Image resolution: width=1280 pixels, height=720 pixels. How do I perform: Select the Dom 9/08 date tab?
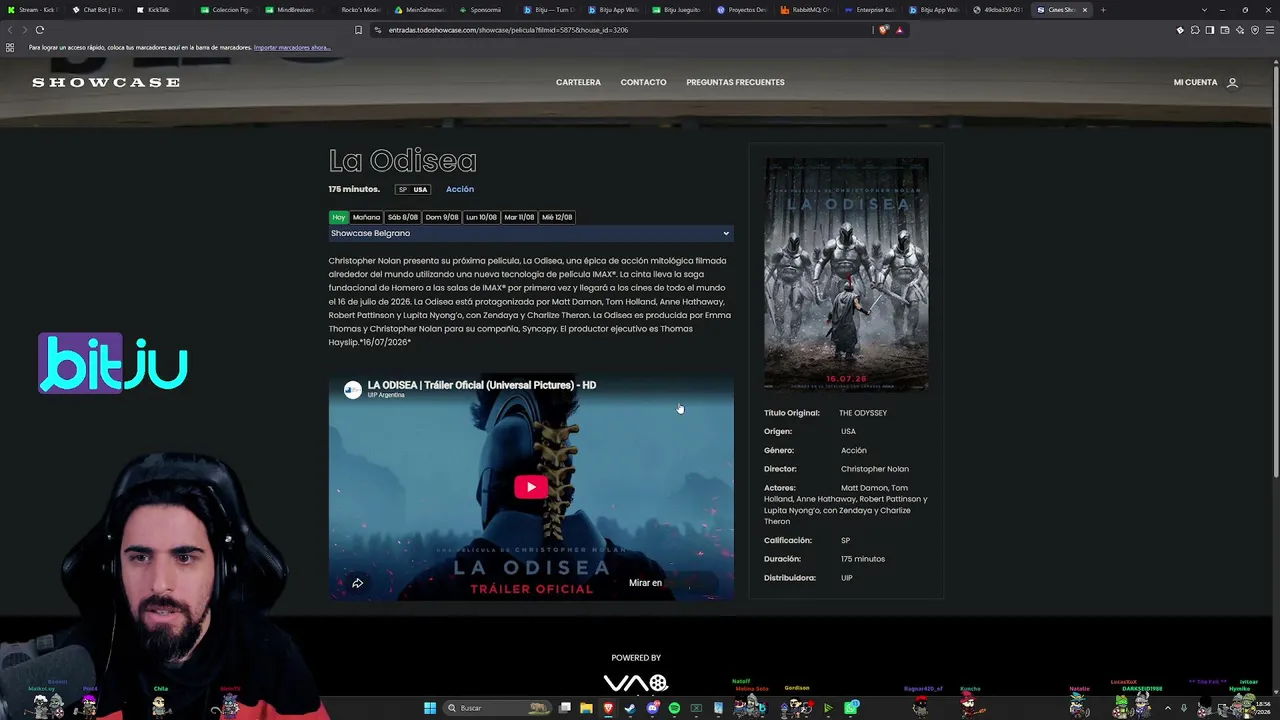click(442, 217)
